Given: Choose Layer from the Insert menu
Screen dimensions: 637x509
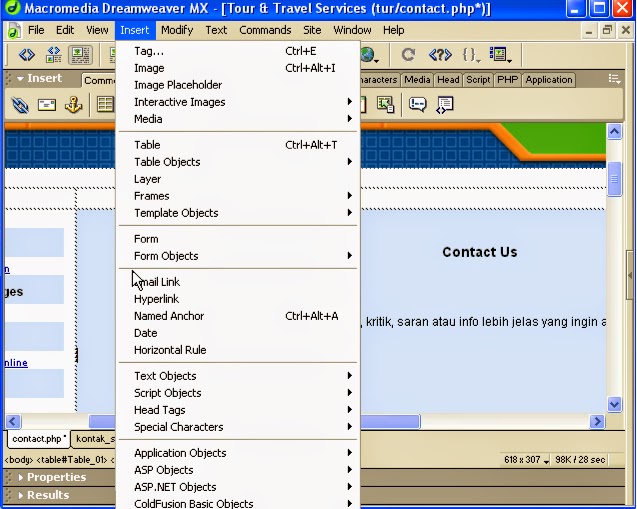Looking at the screenshot, I should pyautogui.click(x=238, y=179).
